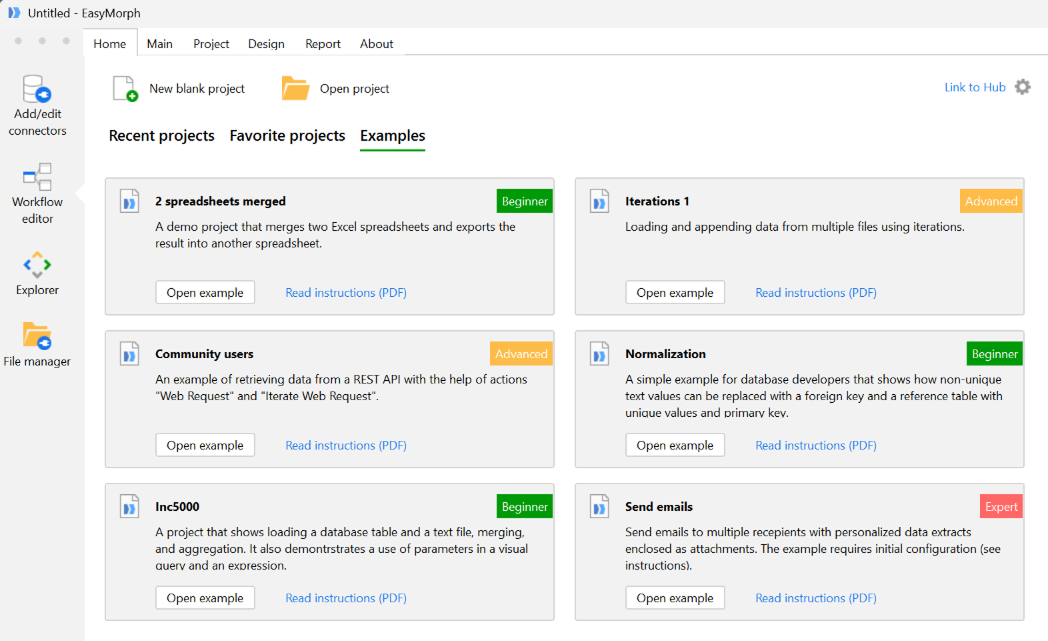Click the Community users project icon
Viewport: 1048px width, 641px height.
pos(130,354)
